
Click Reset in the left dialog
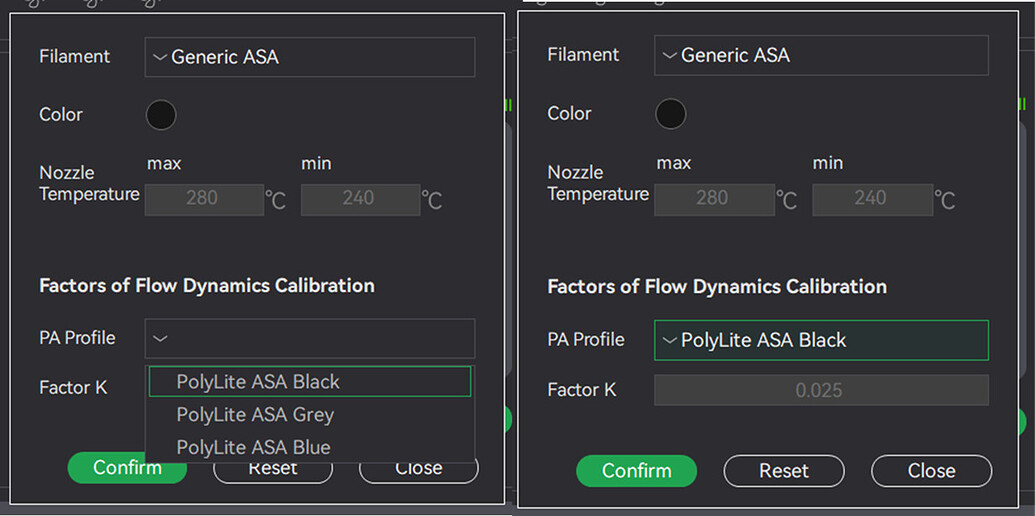273,468
